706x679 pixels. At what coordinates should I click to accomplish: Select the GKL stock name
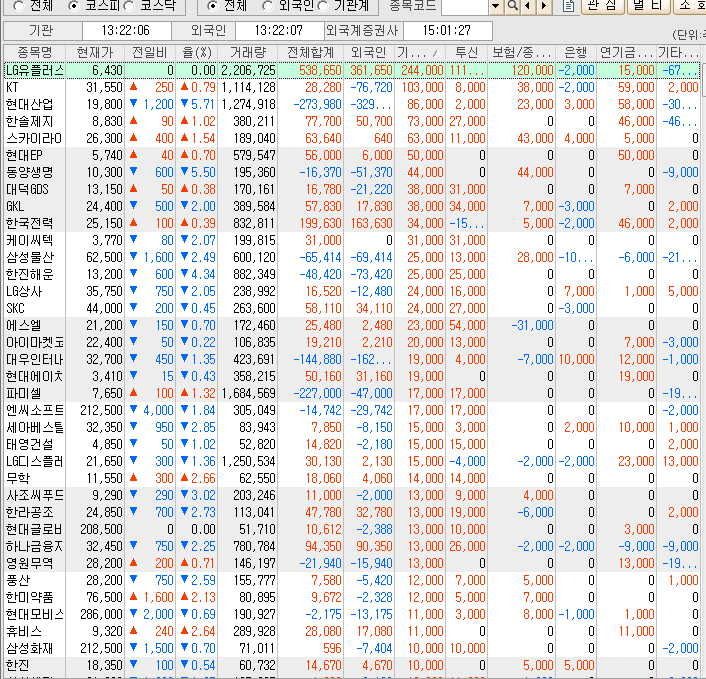tap(15, 207)
